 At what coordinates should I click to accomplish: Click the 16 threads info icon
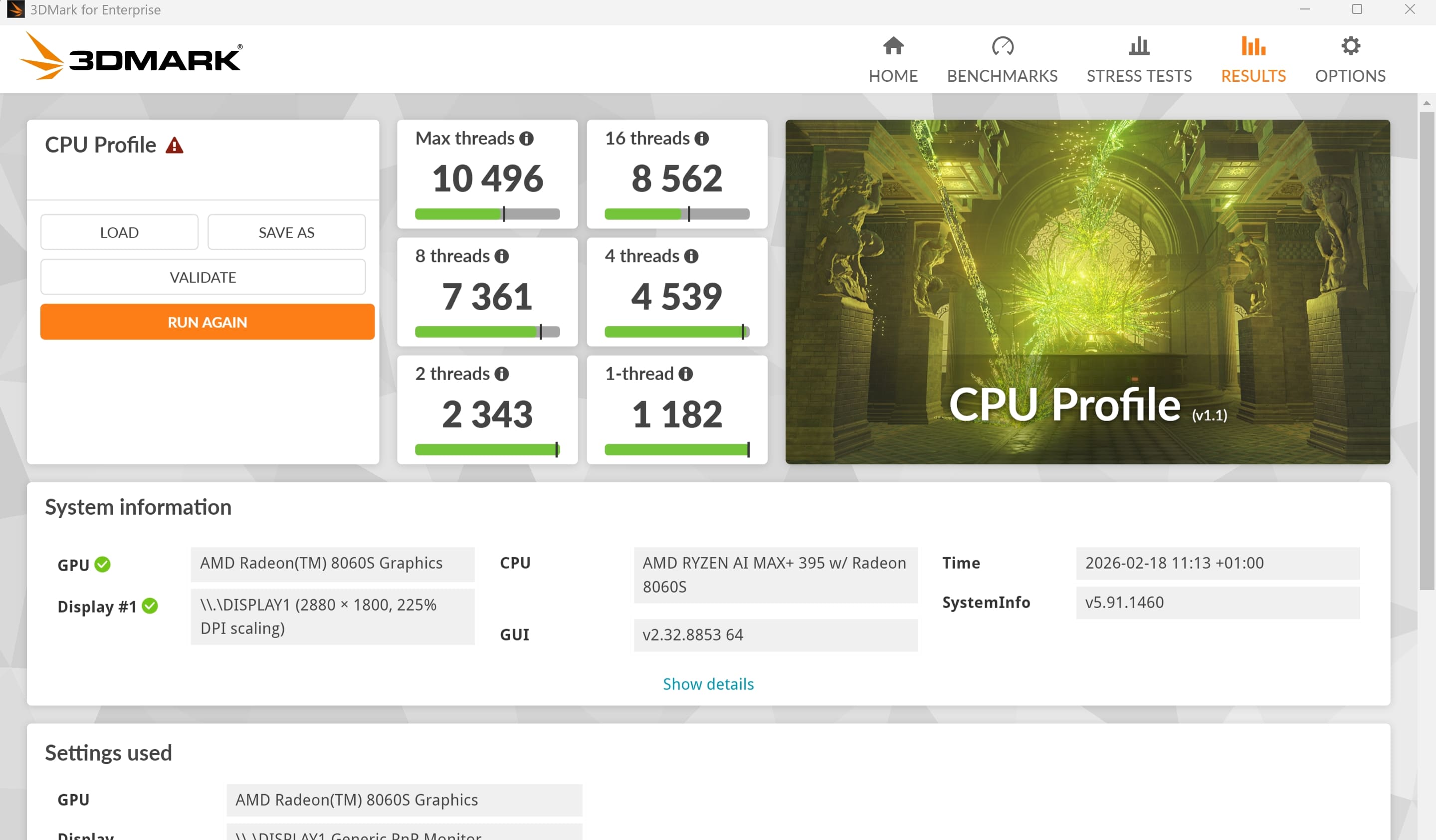tap(701, 139)
